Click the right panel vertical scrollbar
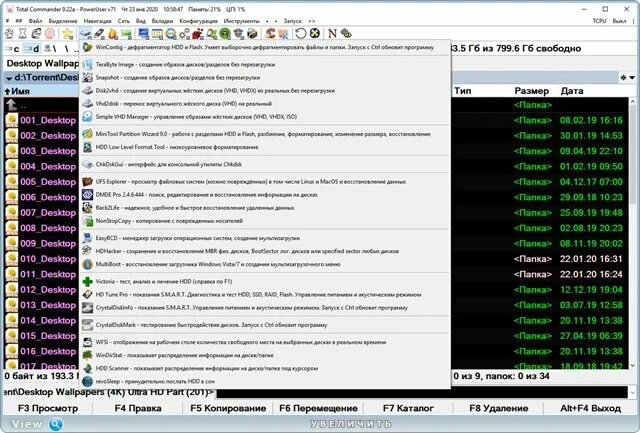The image size is (640, 433). click(x=632, y=233)
